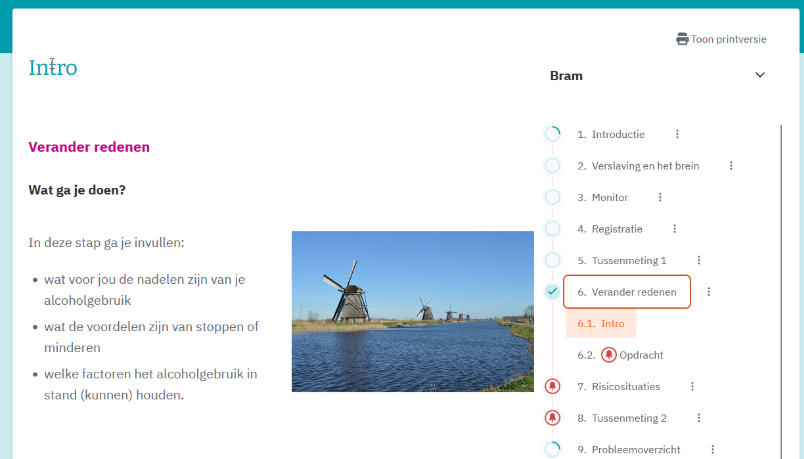Click the status circle beside Registratie
The height and width of the screenshot is (459, 804).
pyautogui.click(x=552, y=229)
